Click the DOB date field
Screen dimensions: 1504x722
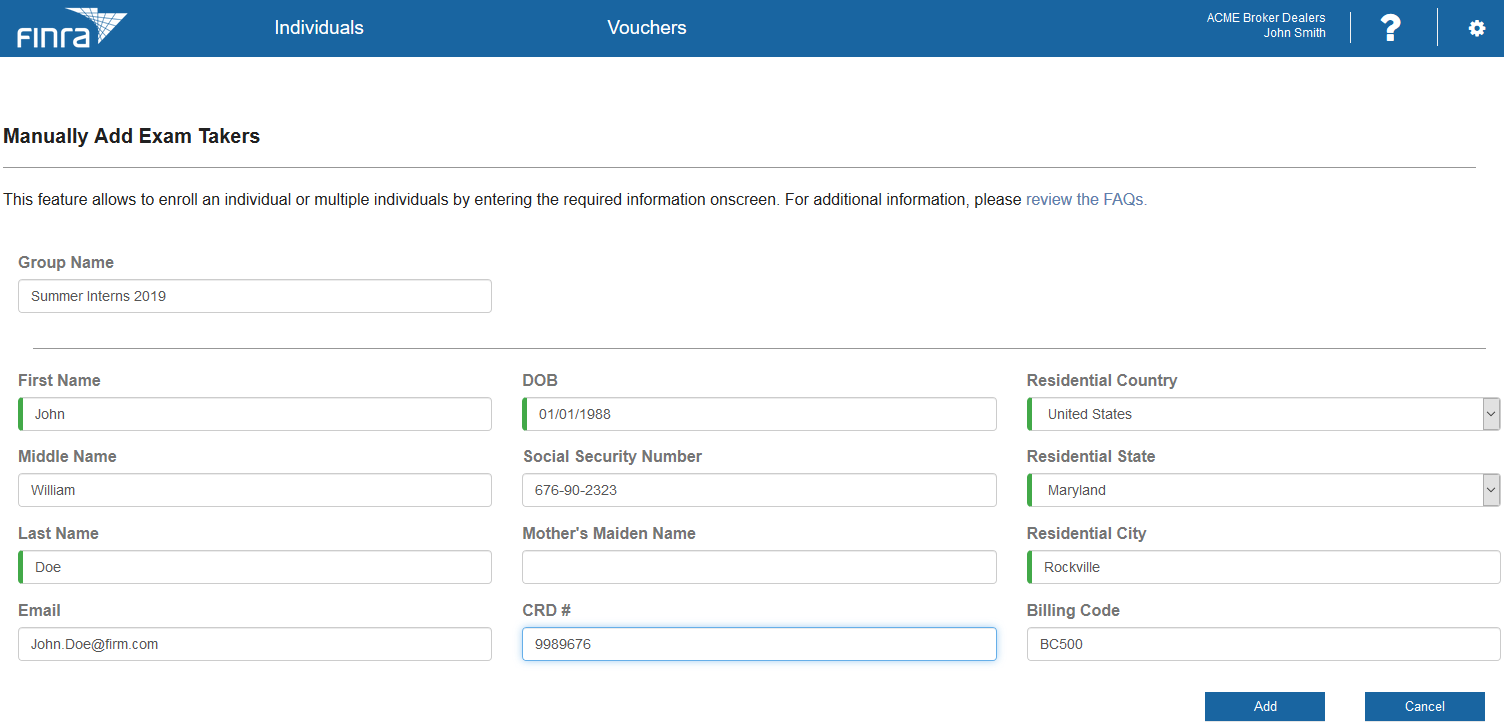pyautogui.click(x=759, y=414)
